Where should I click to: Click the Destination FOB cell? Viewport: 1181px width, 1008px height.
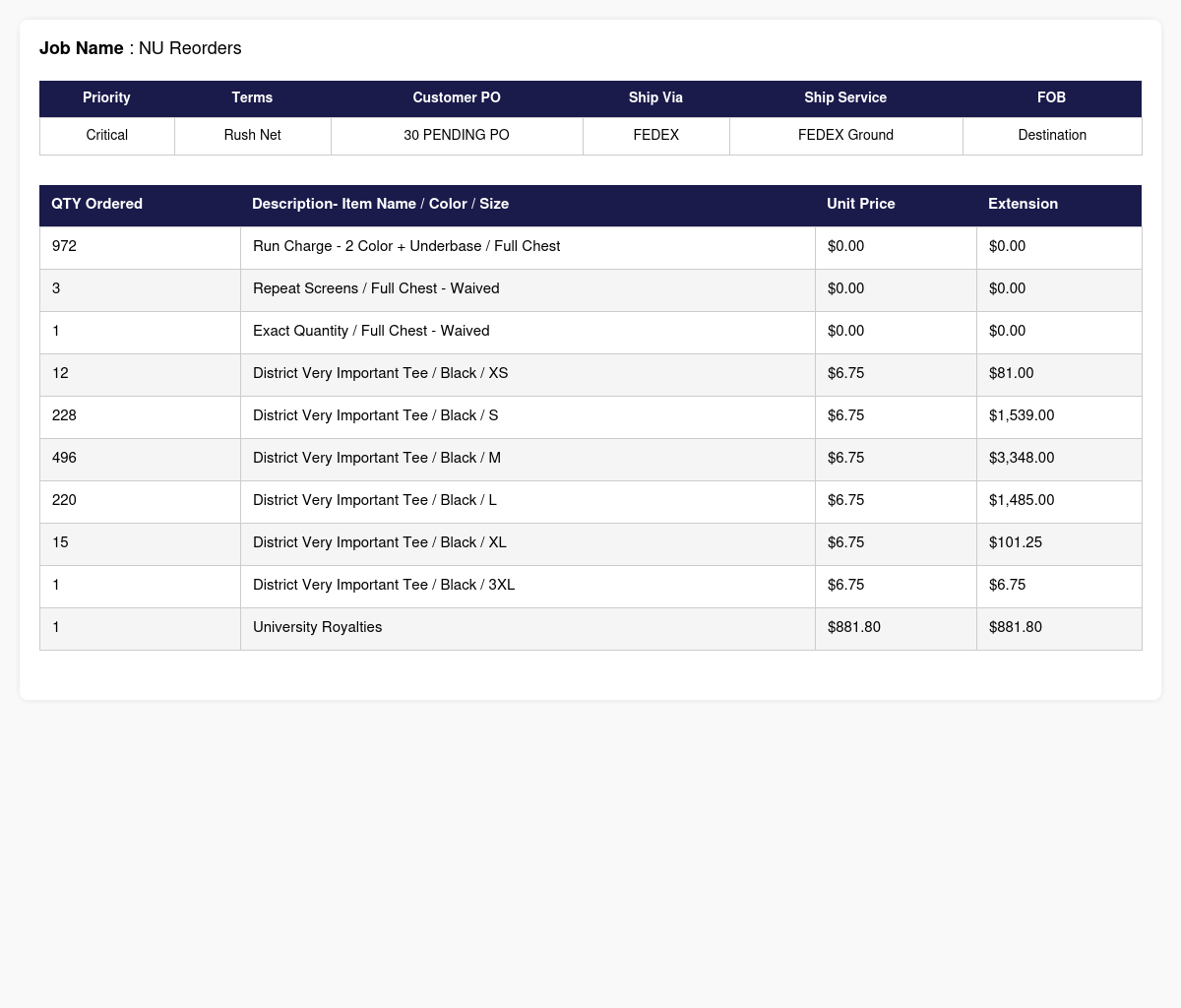point(1052,136)
